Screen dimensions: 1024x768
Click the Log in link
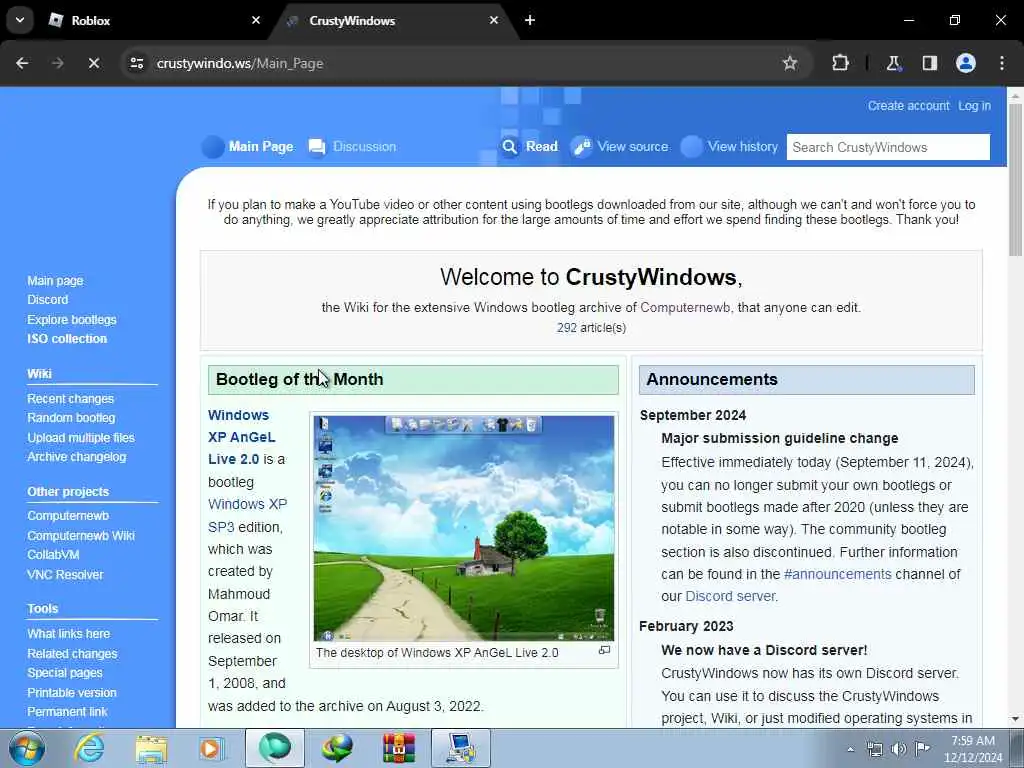pyautogui.click(x=974, y=106)
